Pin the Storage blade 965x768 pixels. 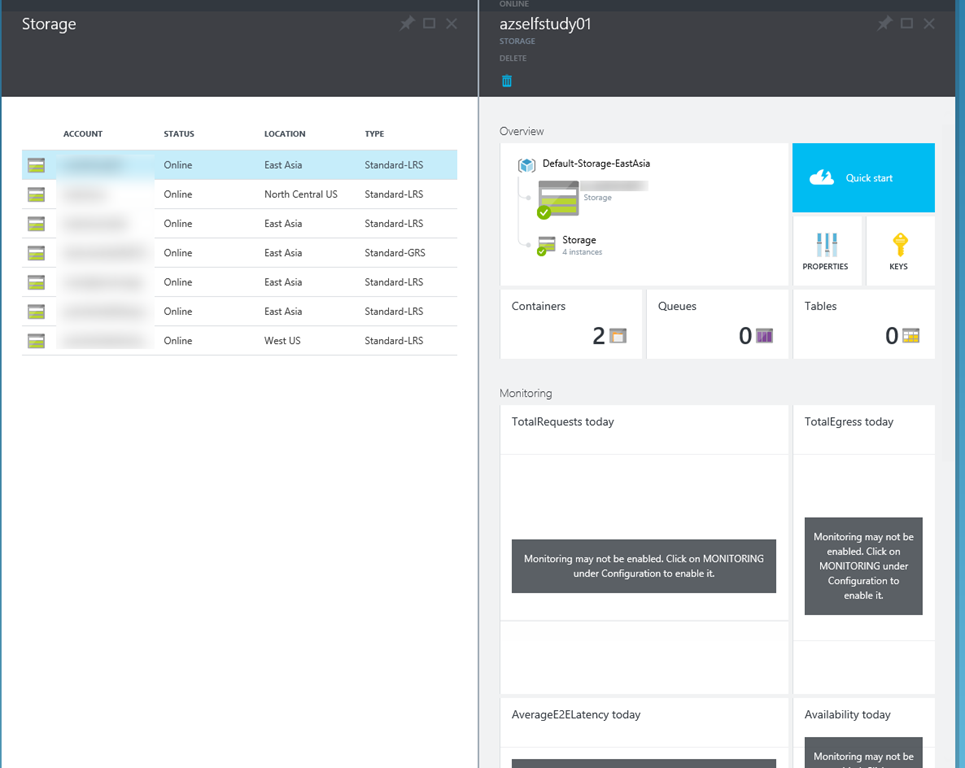point(407,23)
